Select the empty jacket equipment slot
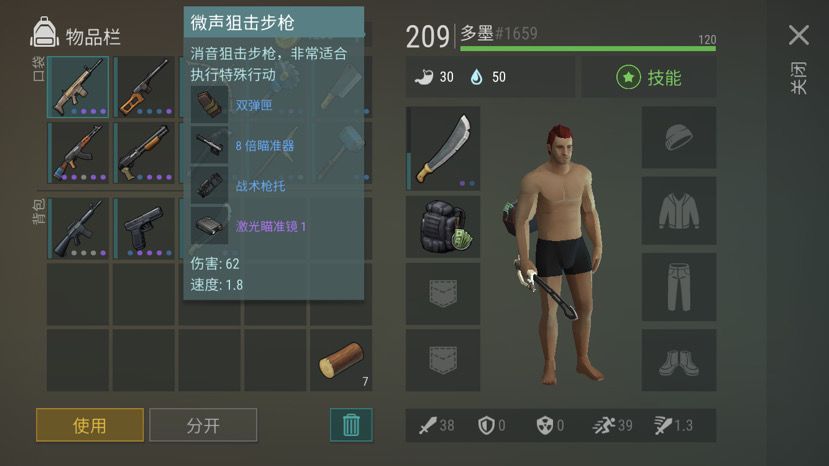Image resolution: width=829 pixels, height=466 pixels. [679, 211]
